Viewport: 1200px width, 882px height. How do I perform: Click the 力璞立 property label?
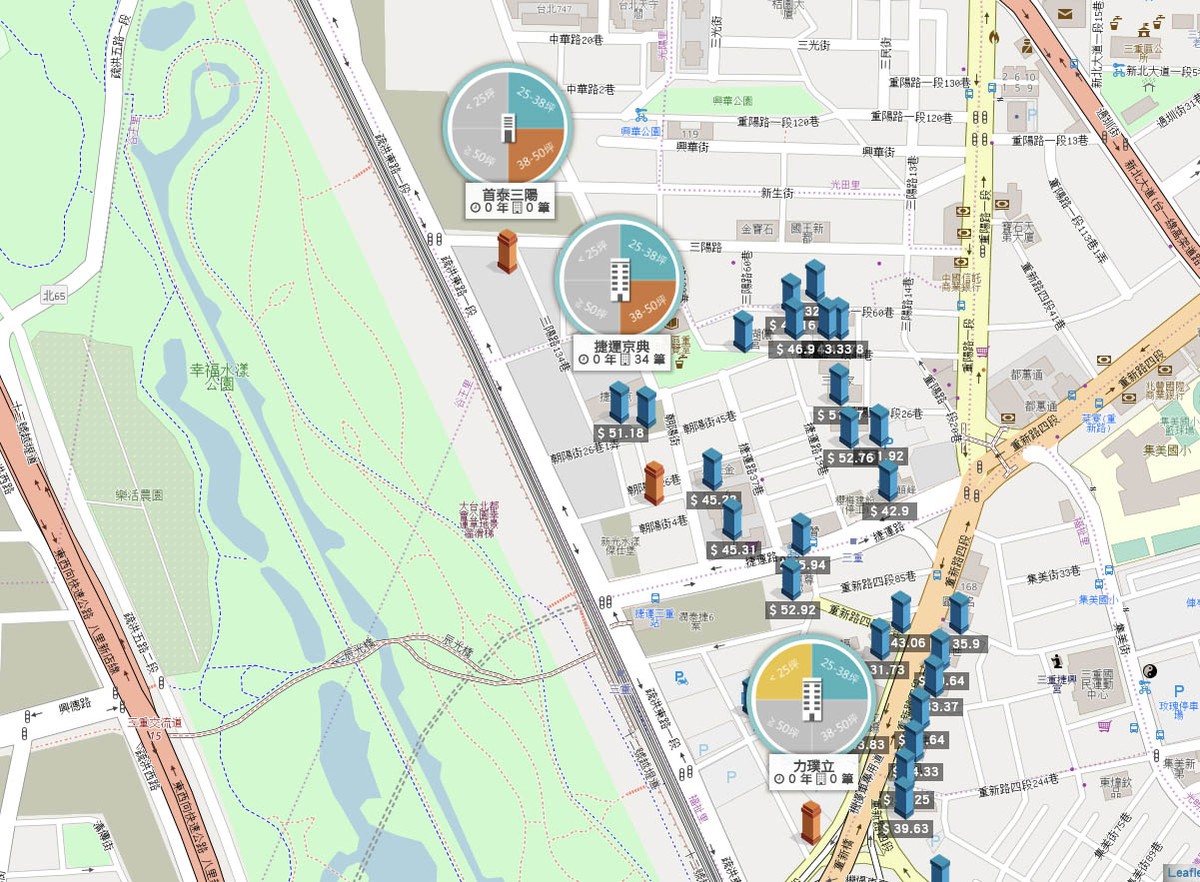[x=813, y=770]
